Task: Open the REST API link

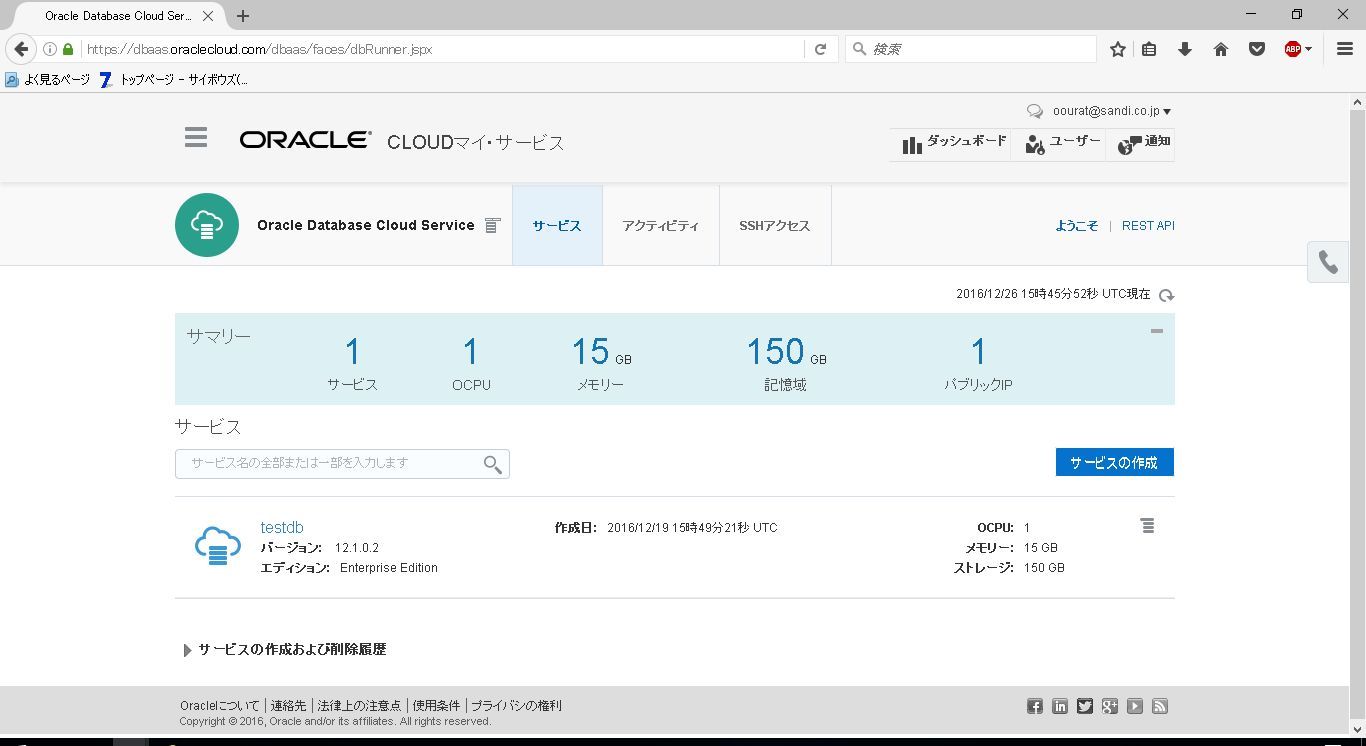Action: (1148, 226)
